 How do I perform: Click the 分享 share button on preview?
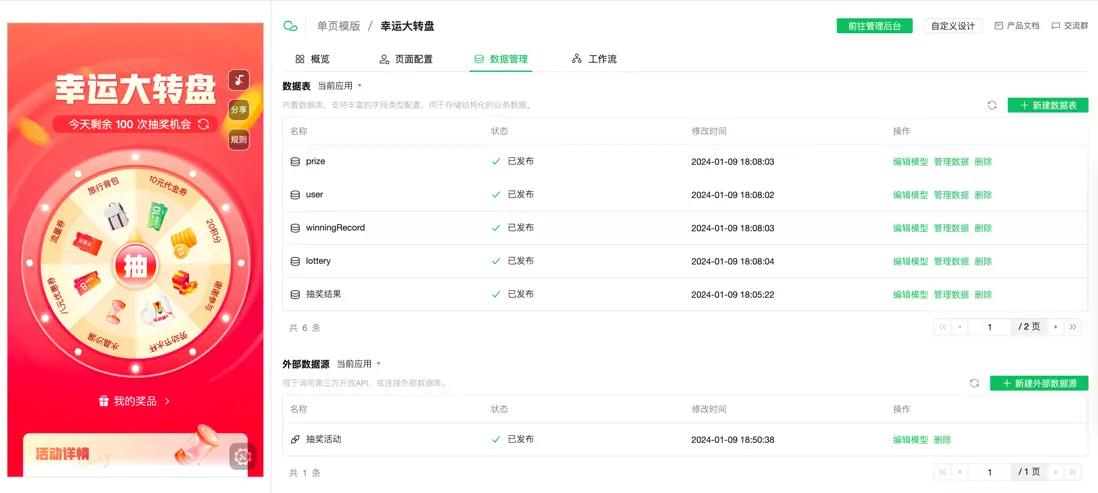[238, 110]
